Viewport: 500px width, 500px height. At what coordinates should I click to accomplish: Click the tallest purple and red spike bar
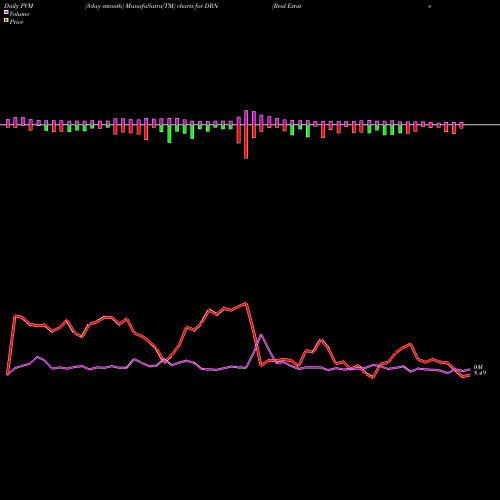(x=246, y=134)
